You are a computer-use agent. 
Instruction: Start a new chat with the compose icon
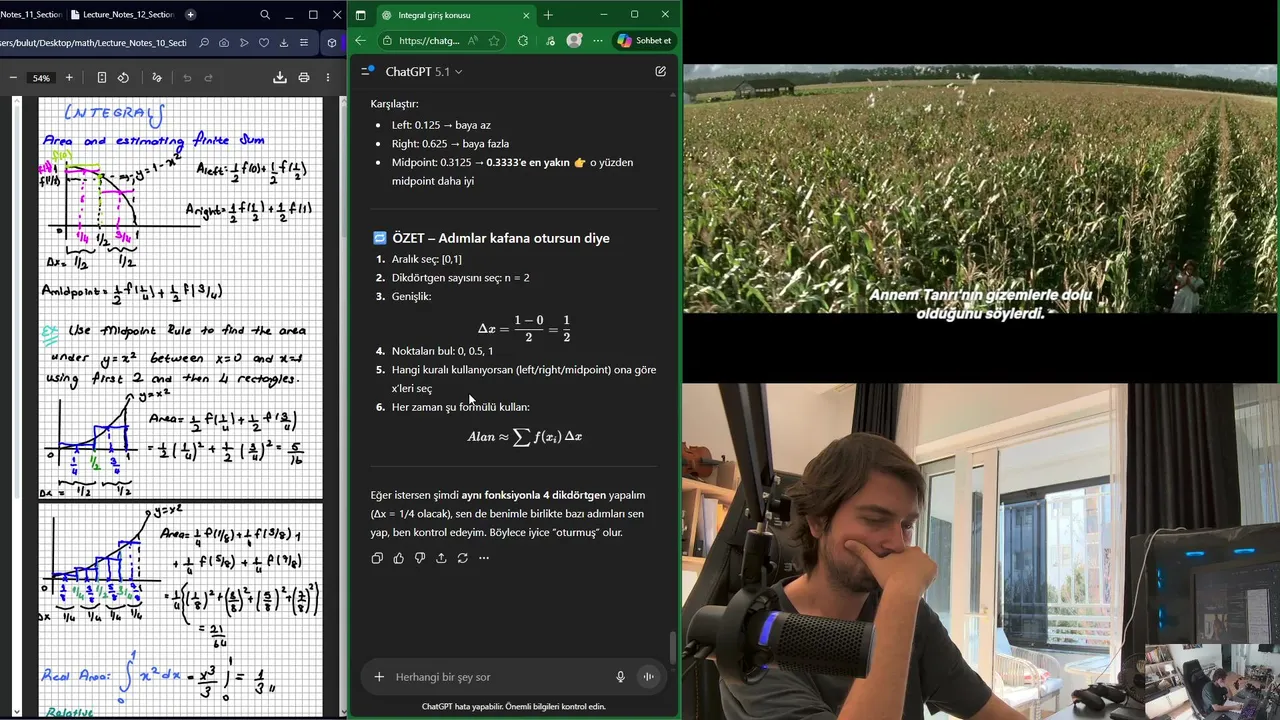tap(660, 72)
